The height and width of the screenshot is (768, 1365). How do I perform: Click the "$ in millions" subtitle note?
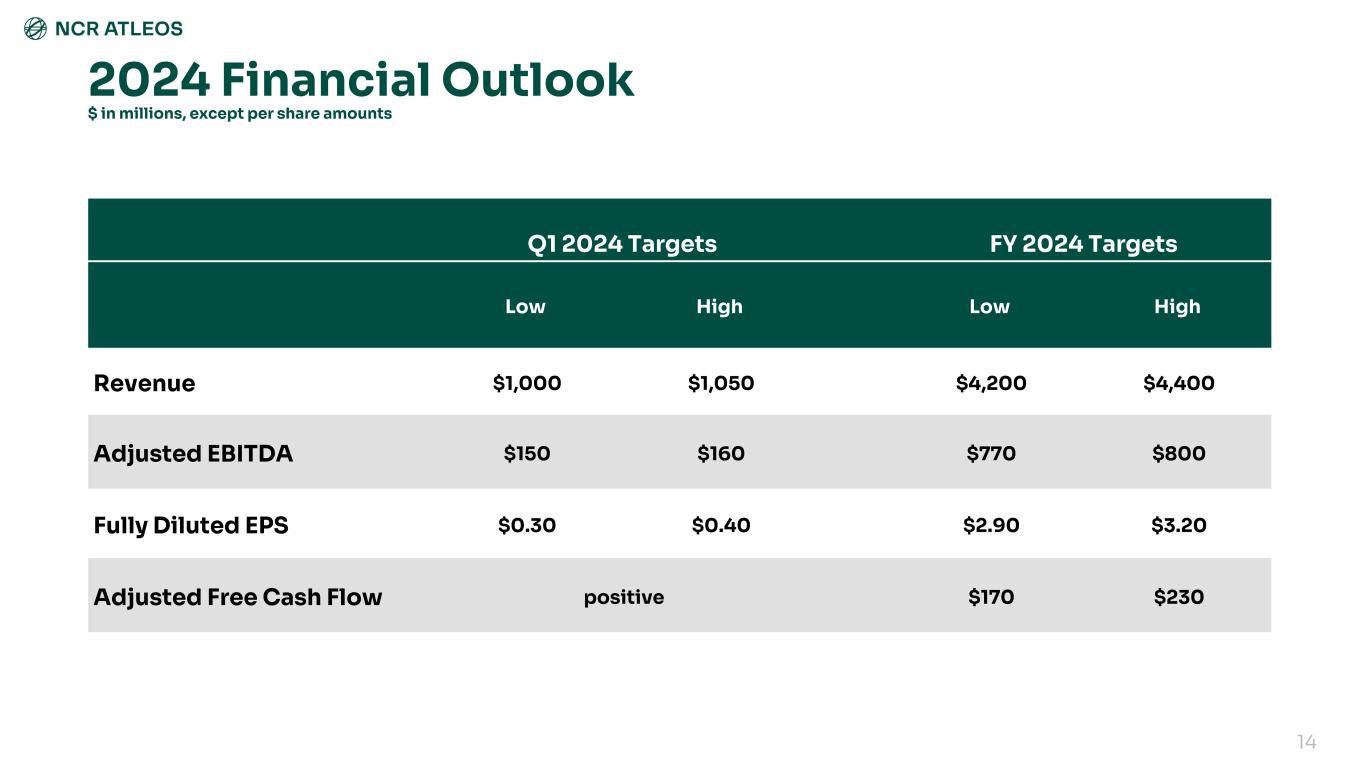point(240,114)
